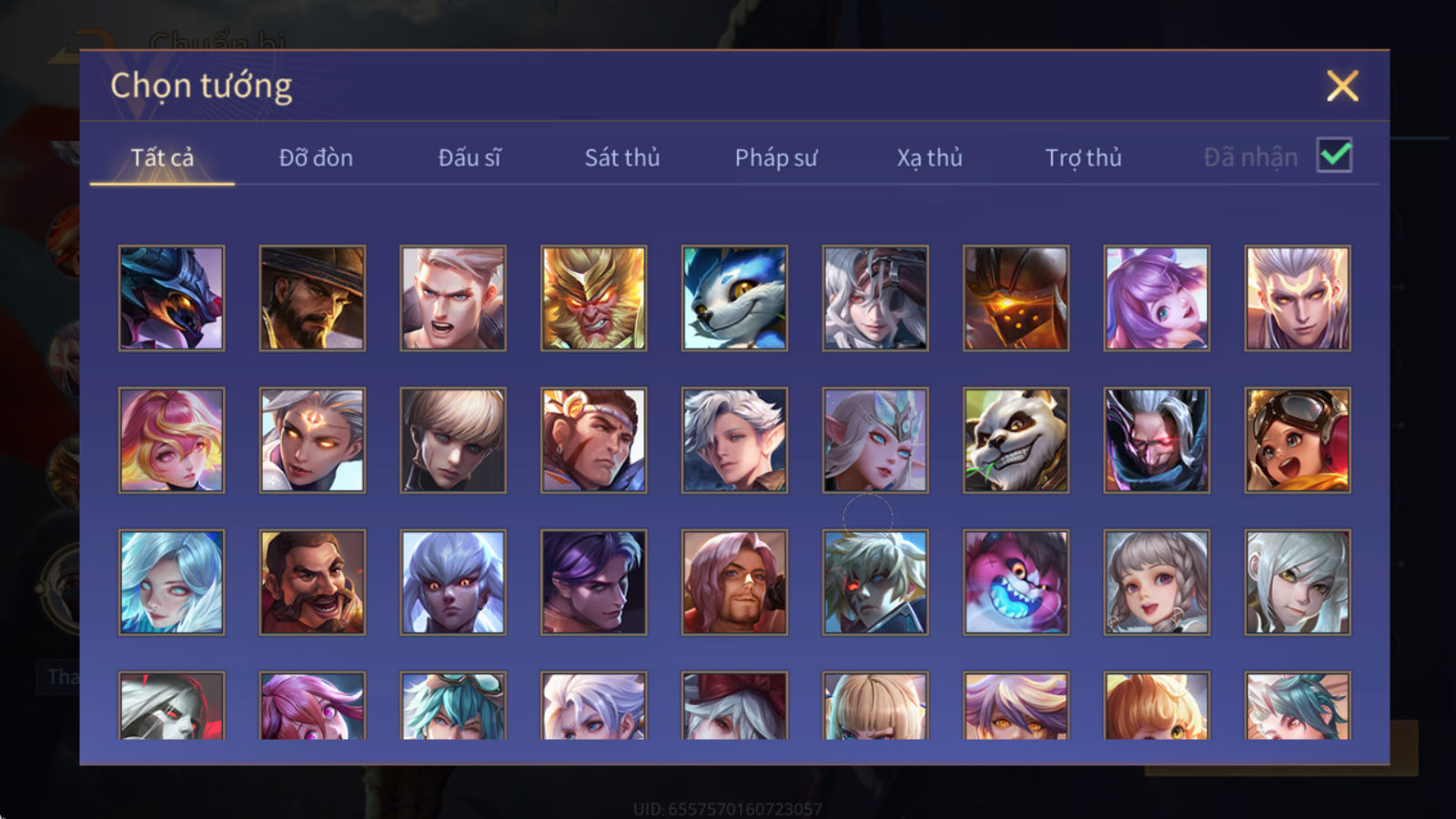Switch to the Trợ thủ tab
This screenshot has width=1456, height=819.
pyautogui.click(x=1083, y=157)
